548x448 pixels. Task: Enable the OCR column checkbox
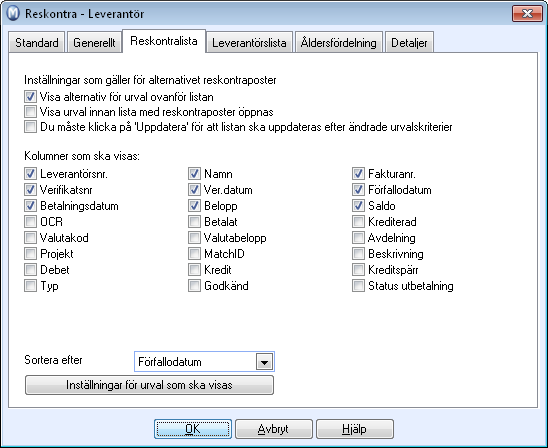coord(30,222)
